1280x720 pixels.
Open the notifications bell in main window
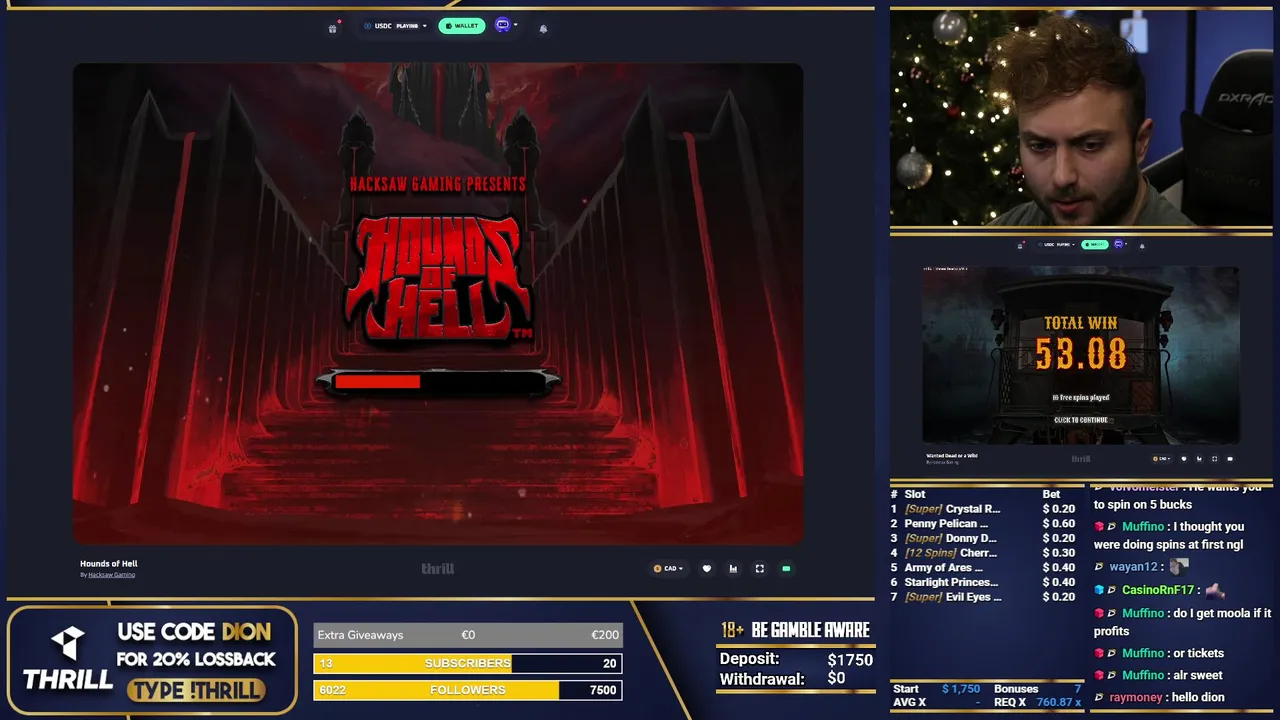(x=543, y=28)
